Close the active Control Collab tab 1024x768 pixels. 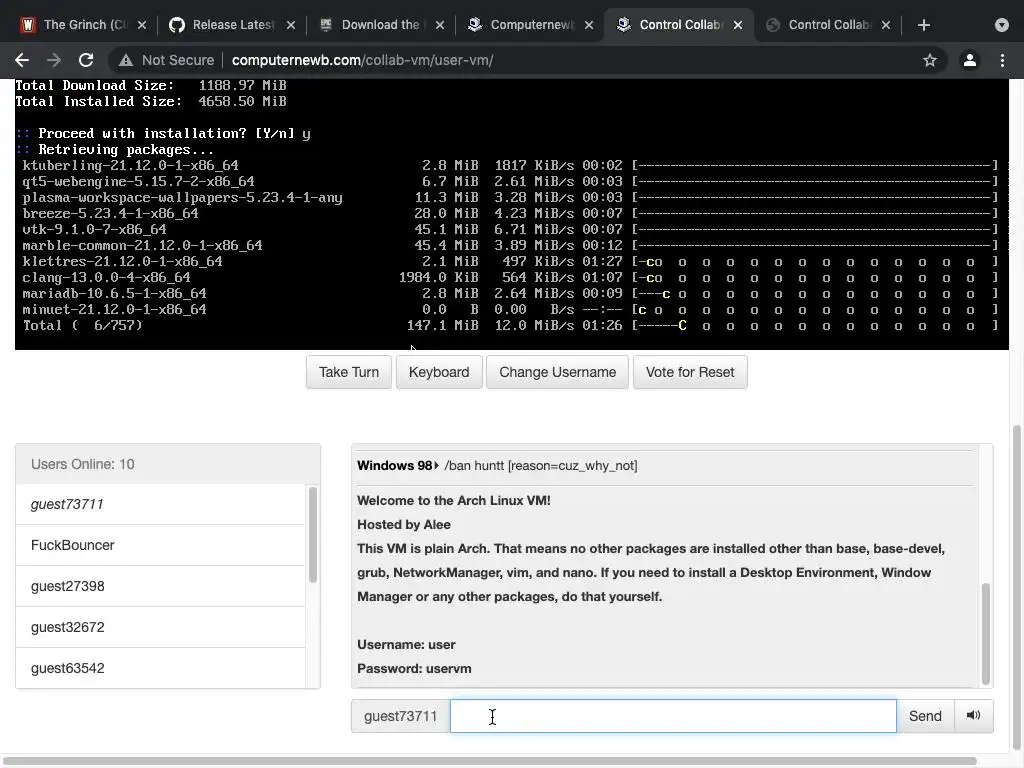tap(737, 25)
